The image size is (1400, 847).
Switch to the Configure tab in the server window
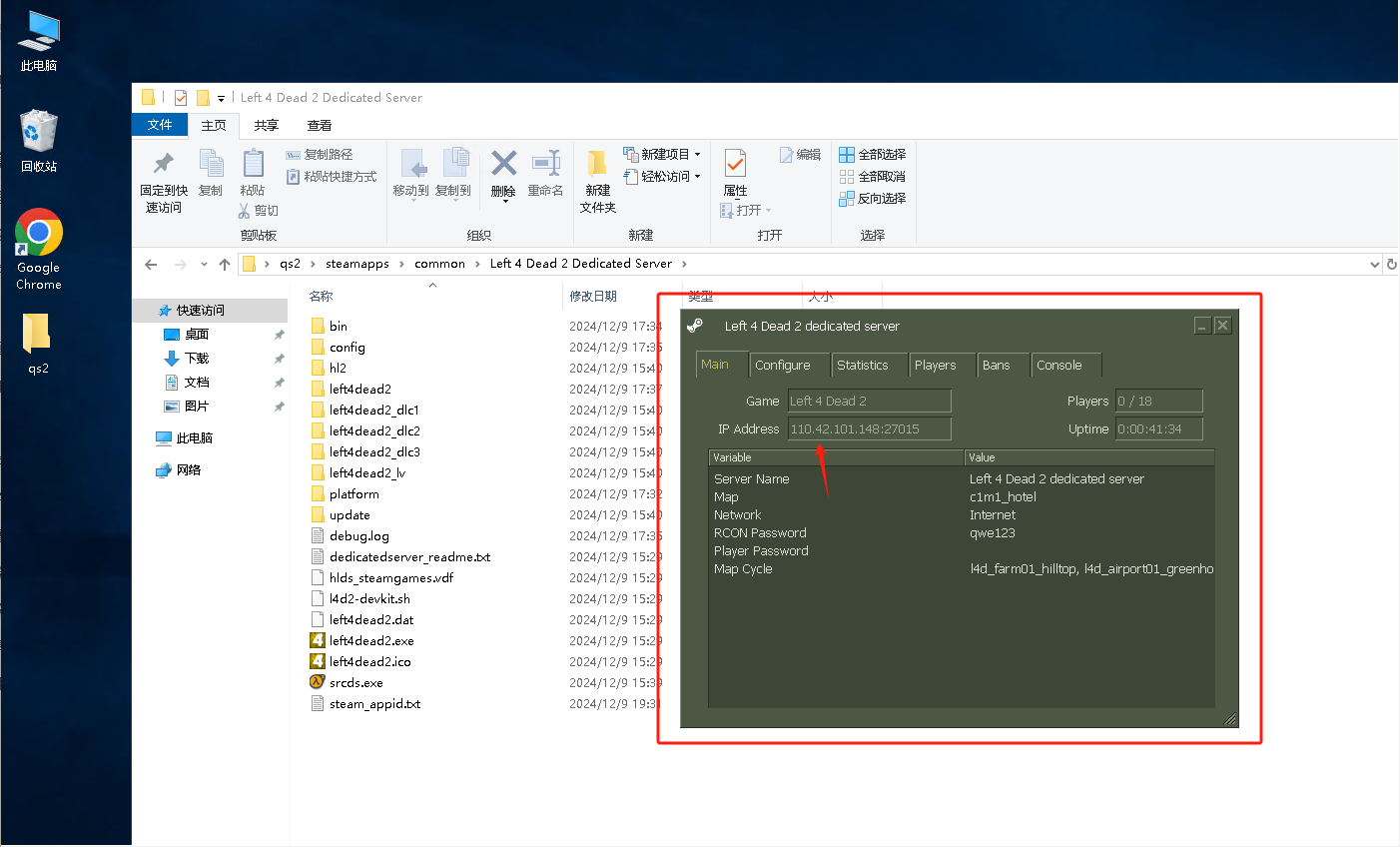click(789, 366)
